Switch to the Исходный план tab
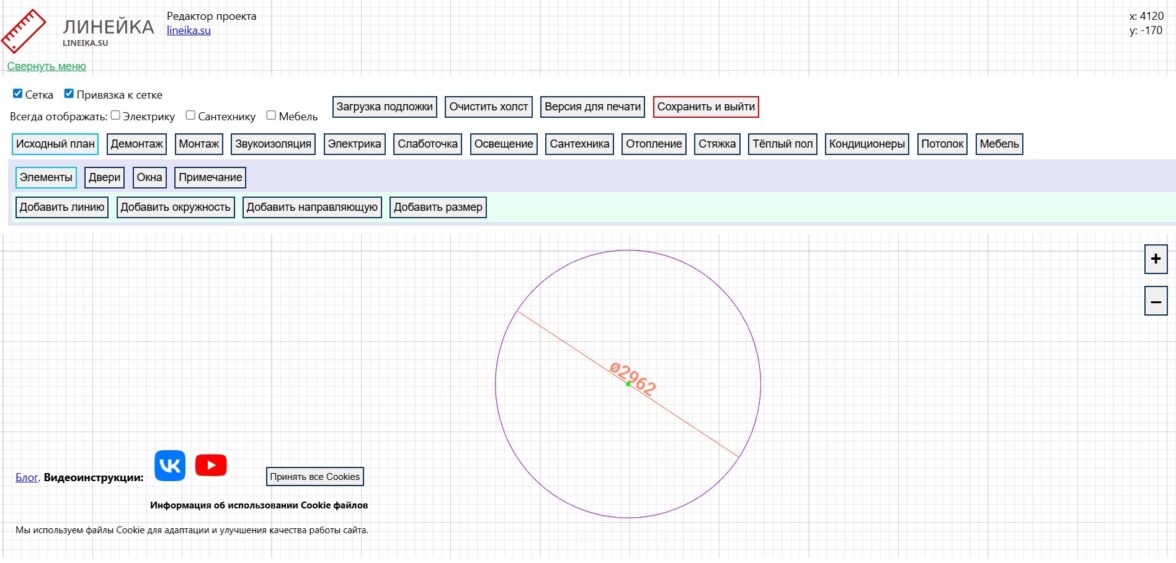1176x563 pixels. coord(56,144)
